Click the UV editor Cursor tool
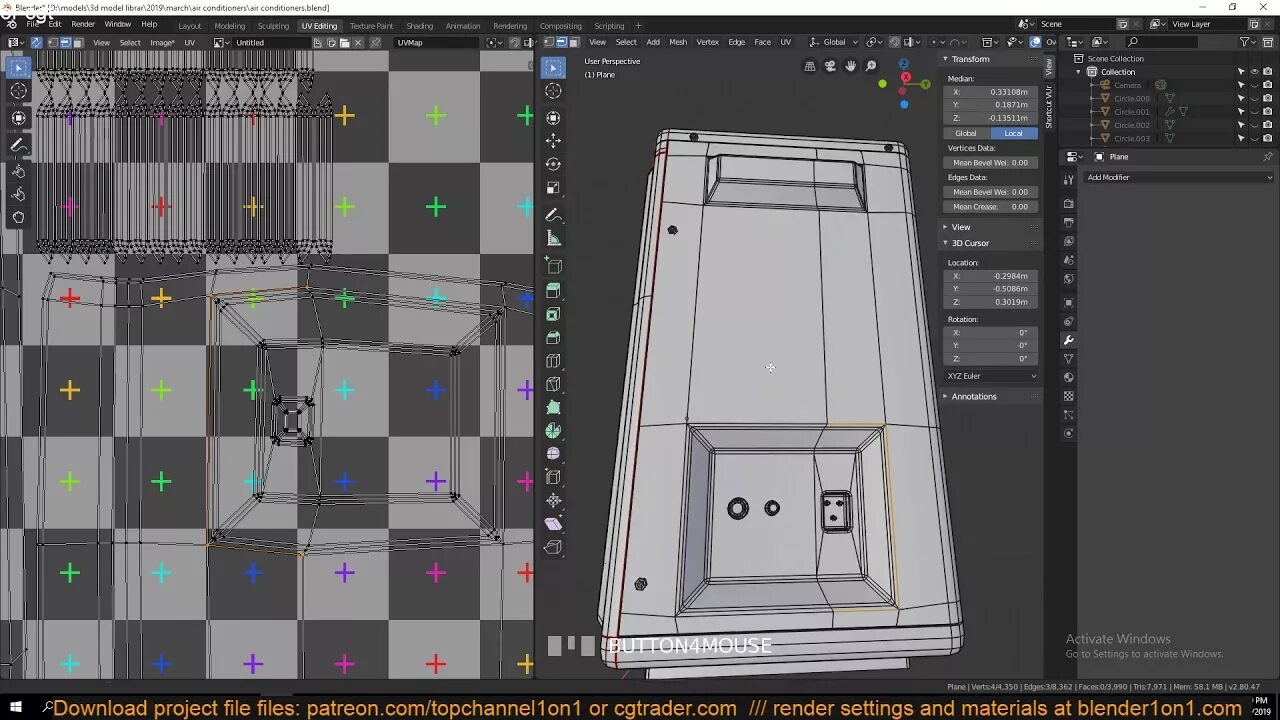This screenshot has width=1280, height=720. click(x=18, y=91)
